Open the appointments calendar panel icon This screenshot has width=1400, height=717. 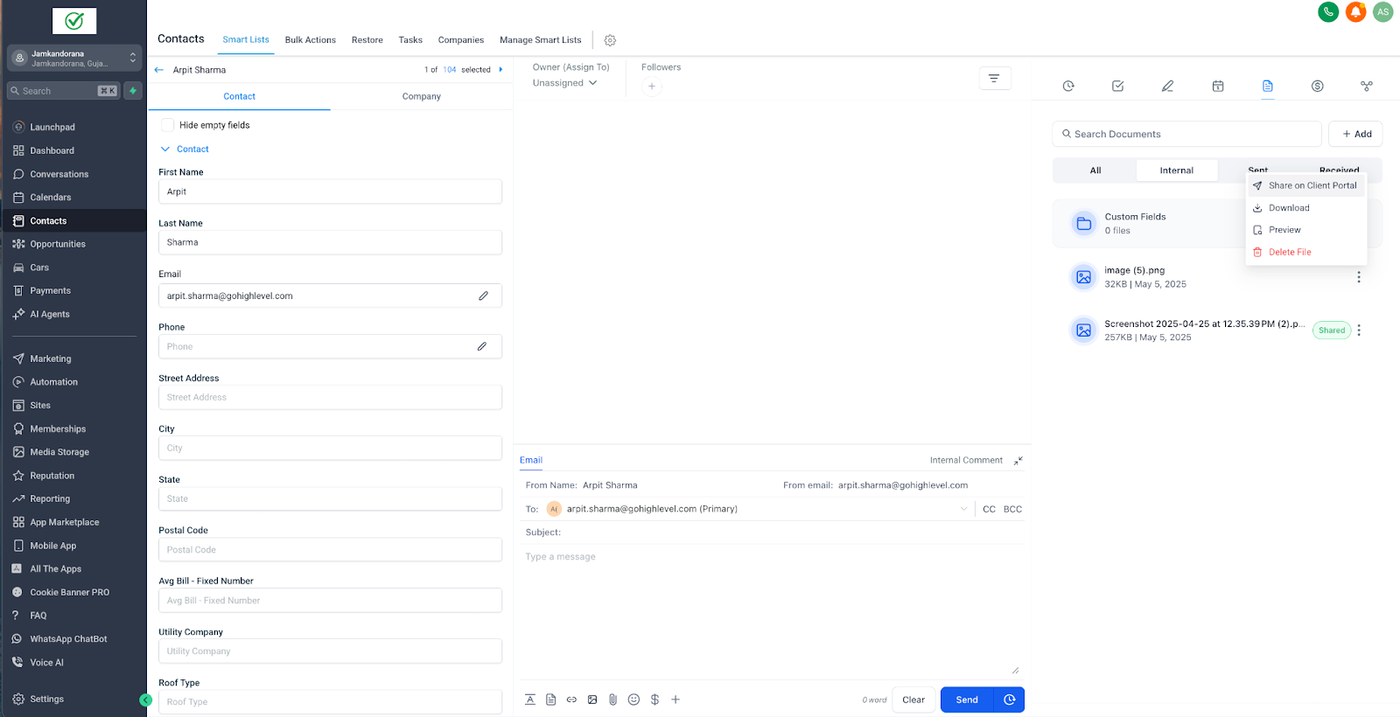1218,86
